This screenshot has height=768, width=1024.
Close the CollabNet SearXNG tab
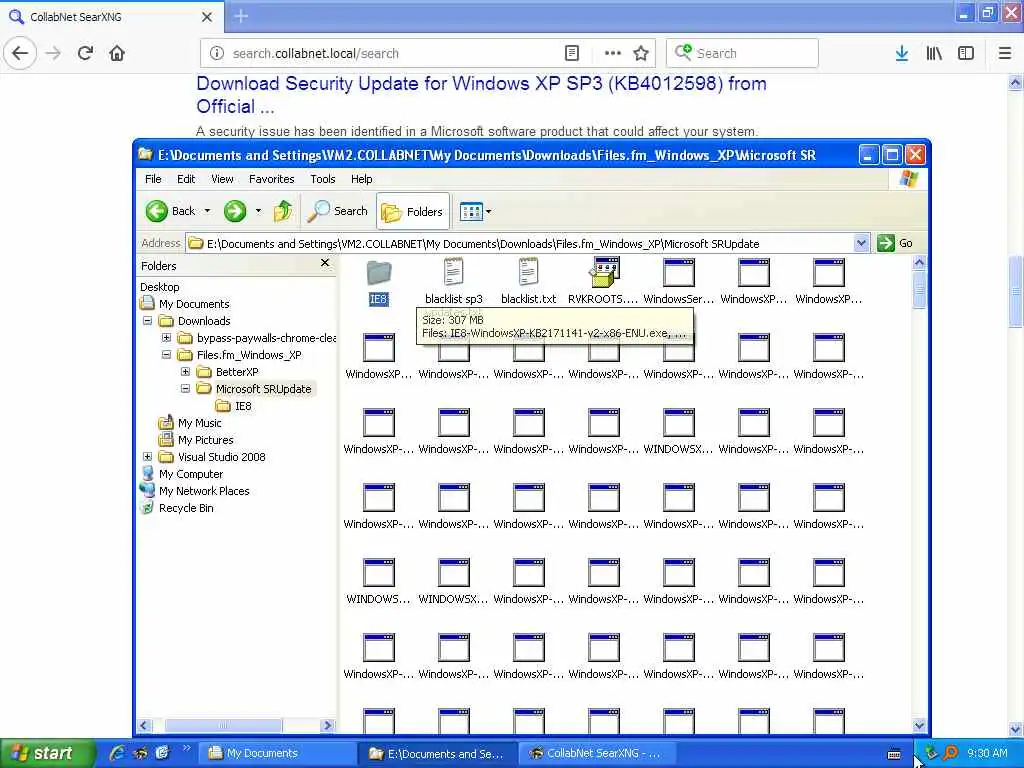[x=206, y=17]
